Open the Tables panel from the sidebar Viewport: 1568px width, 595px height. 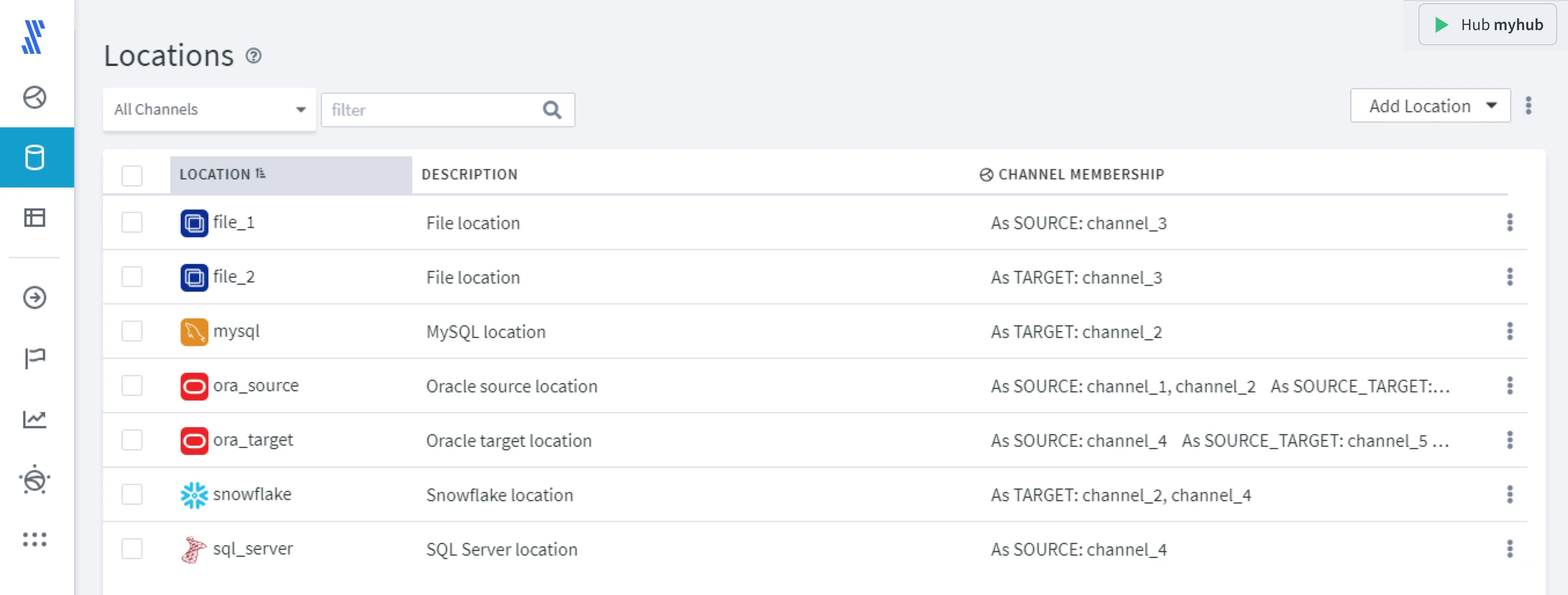(36, 217)
